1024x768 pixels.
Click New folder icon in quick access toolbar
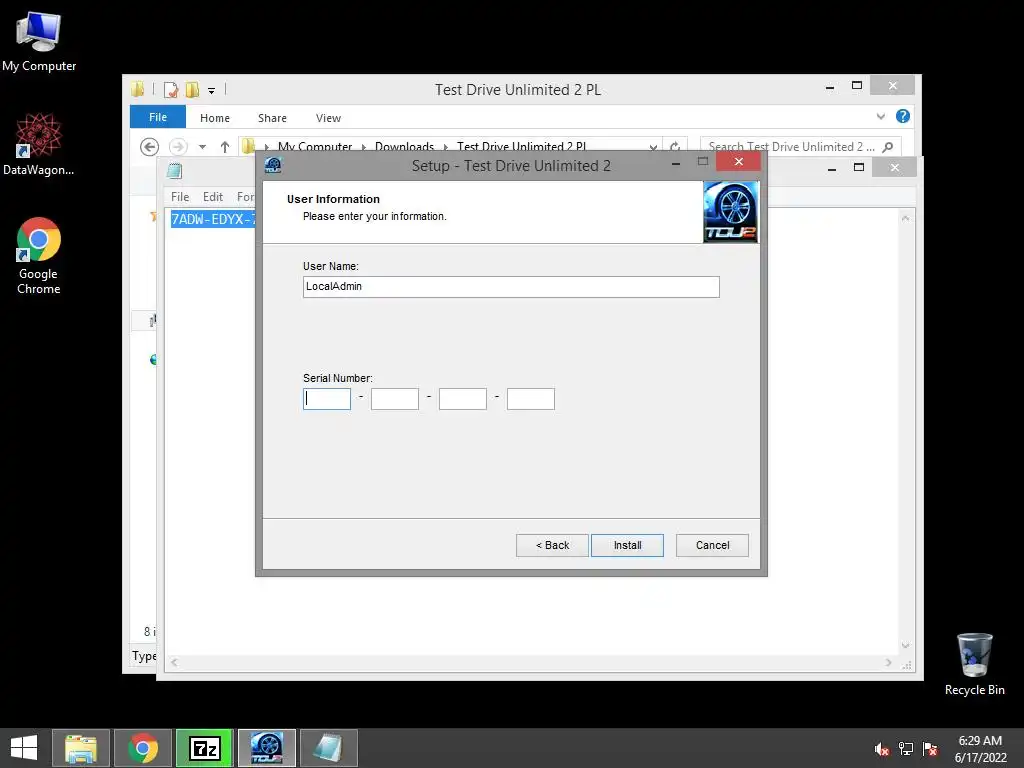pos(192,89)
